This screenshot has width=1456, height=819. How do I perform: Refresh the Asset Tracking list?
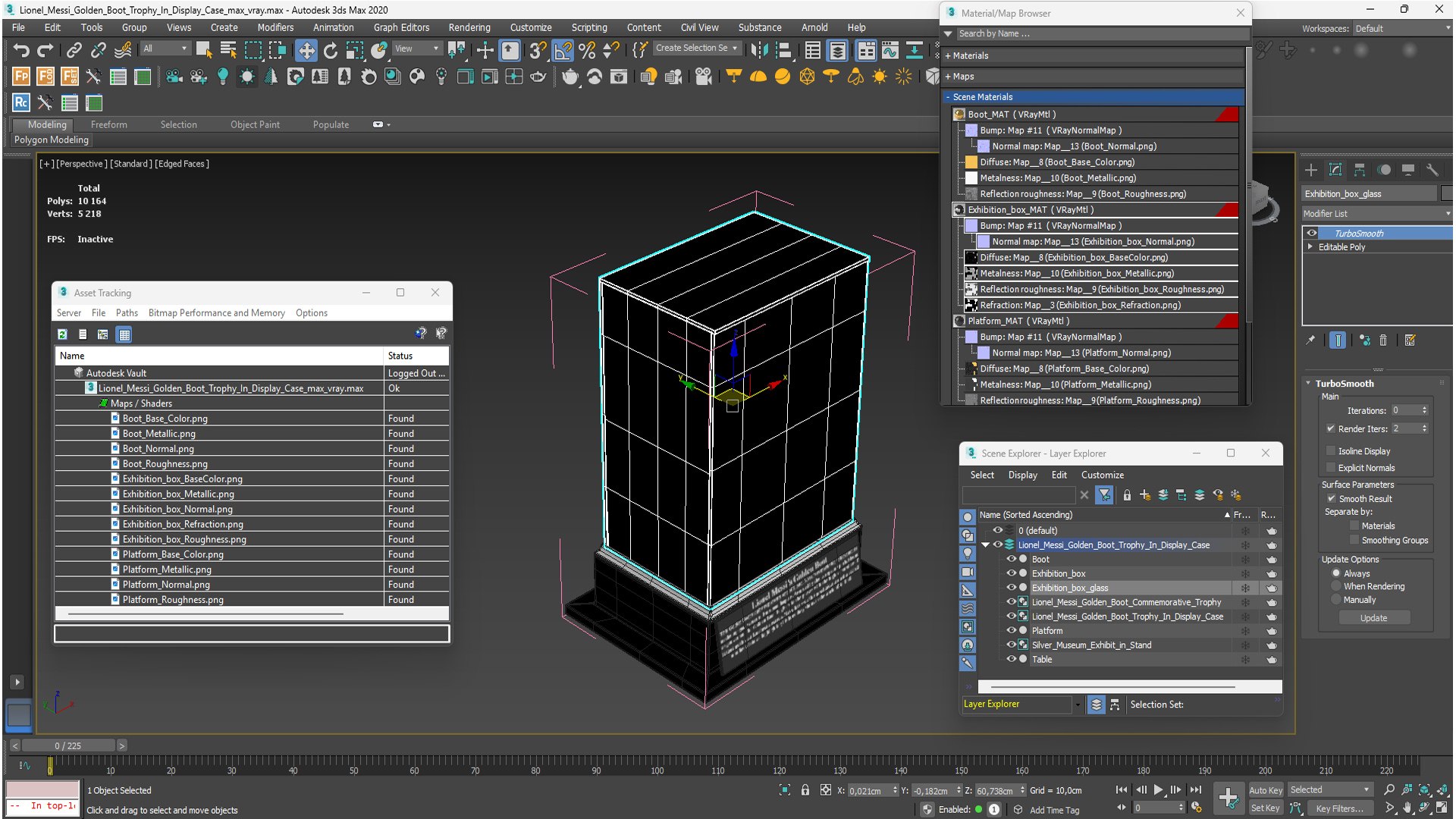click(x=63, y=334)
